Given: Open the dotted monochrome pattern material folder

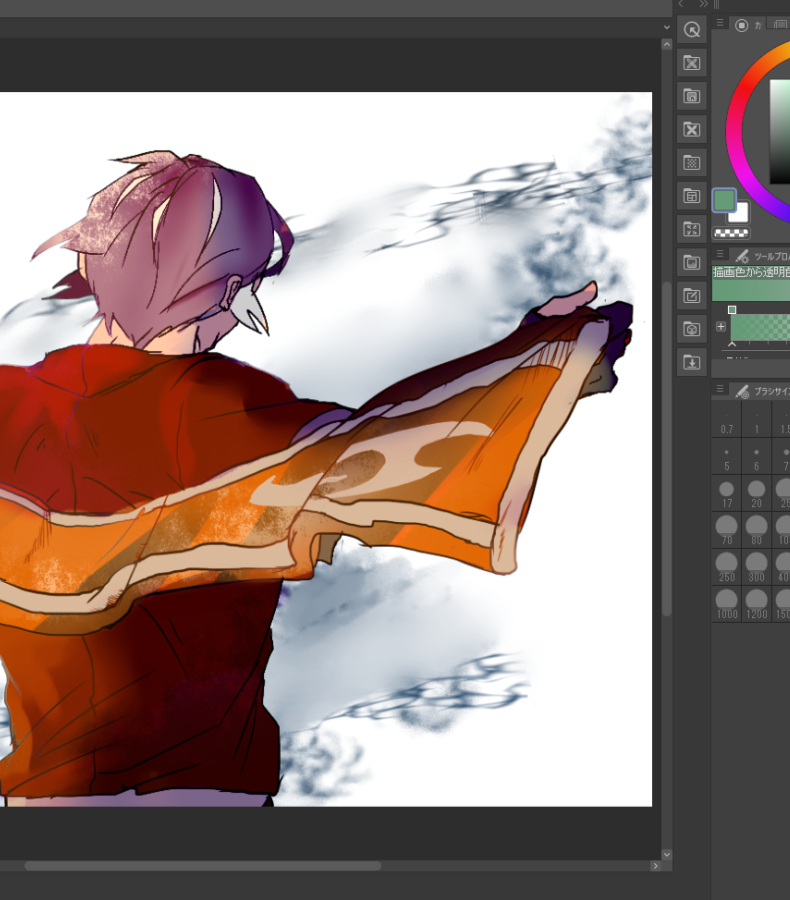Looking at the screenshot, I should coord(691,163).
